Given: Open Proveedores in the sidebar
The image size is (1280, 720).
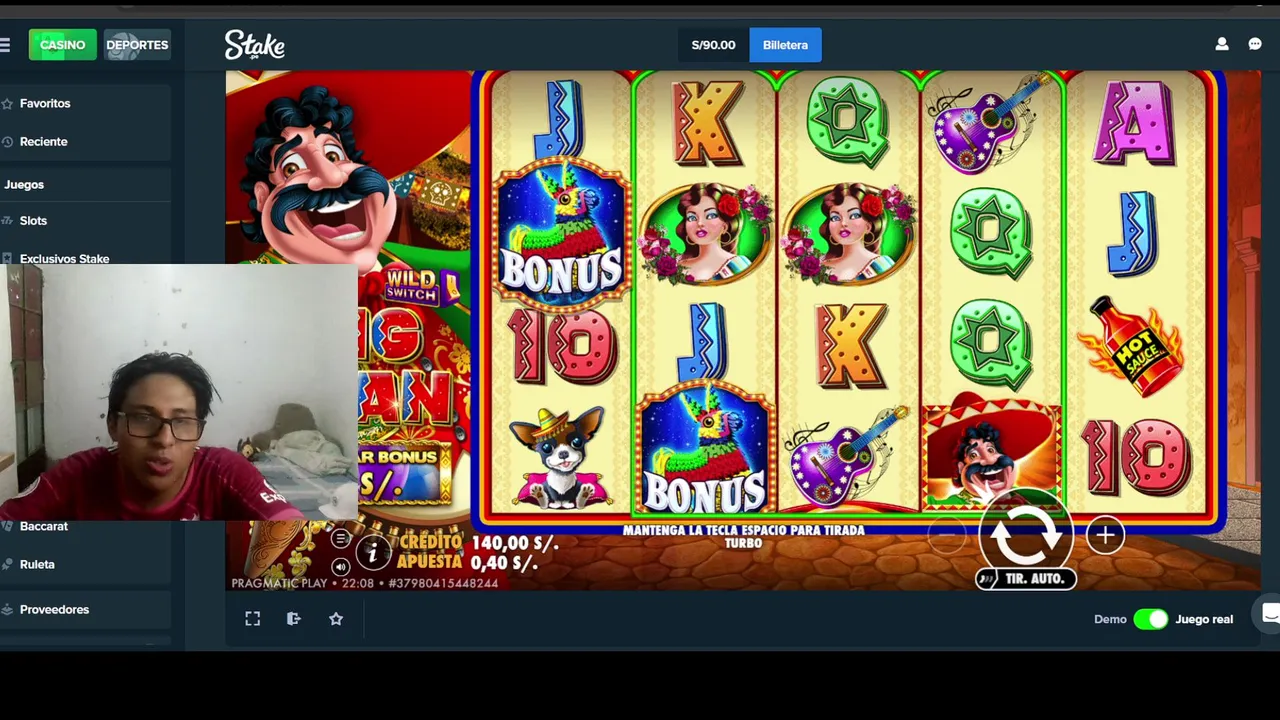Looking at the screenshot, I should [54, 609].
